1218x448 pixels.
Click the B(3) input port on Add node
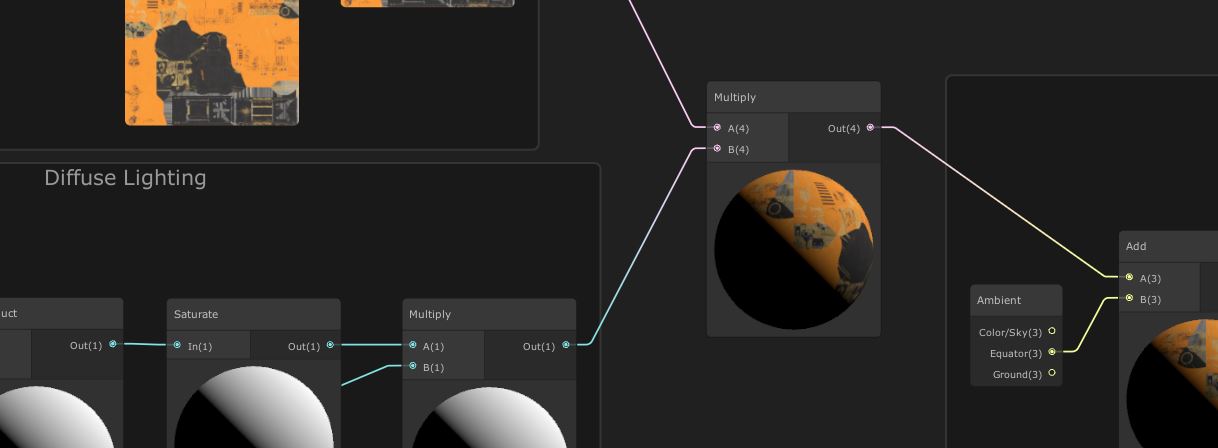[x=1129, y=299]
